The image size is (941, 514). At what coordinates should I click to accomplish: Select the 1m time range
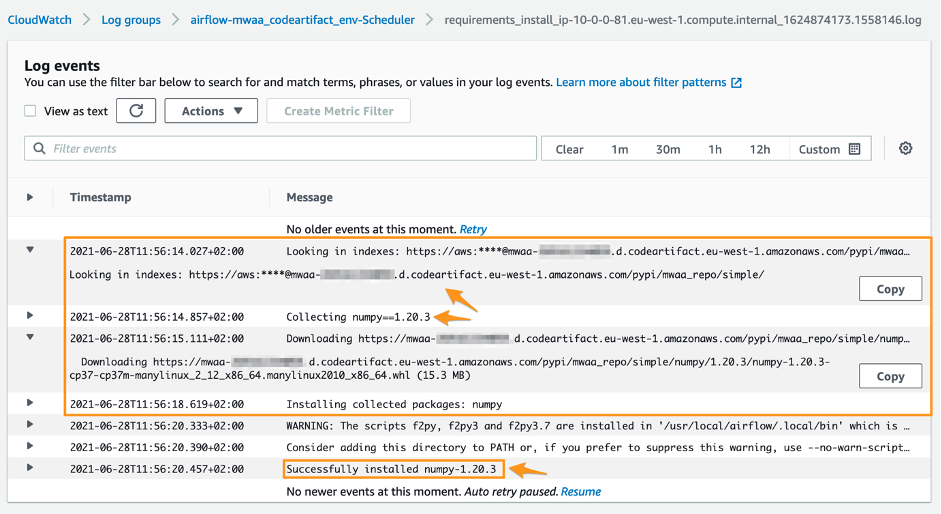(620, 149)
